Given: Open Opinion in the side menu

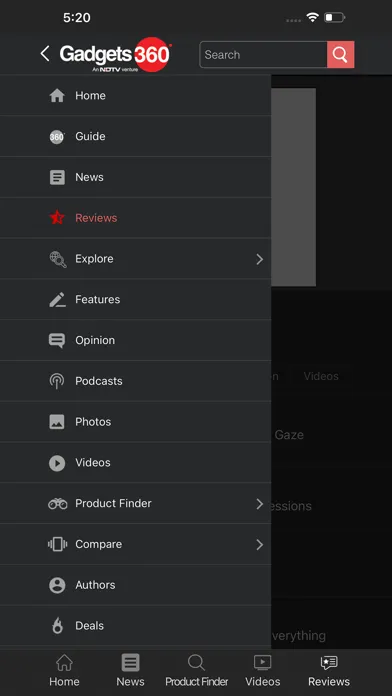Looking at the screenshot, I should point(95,340).
